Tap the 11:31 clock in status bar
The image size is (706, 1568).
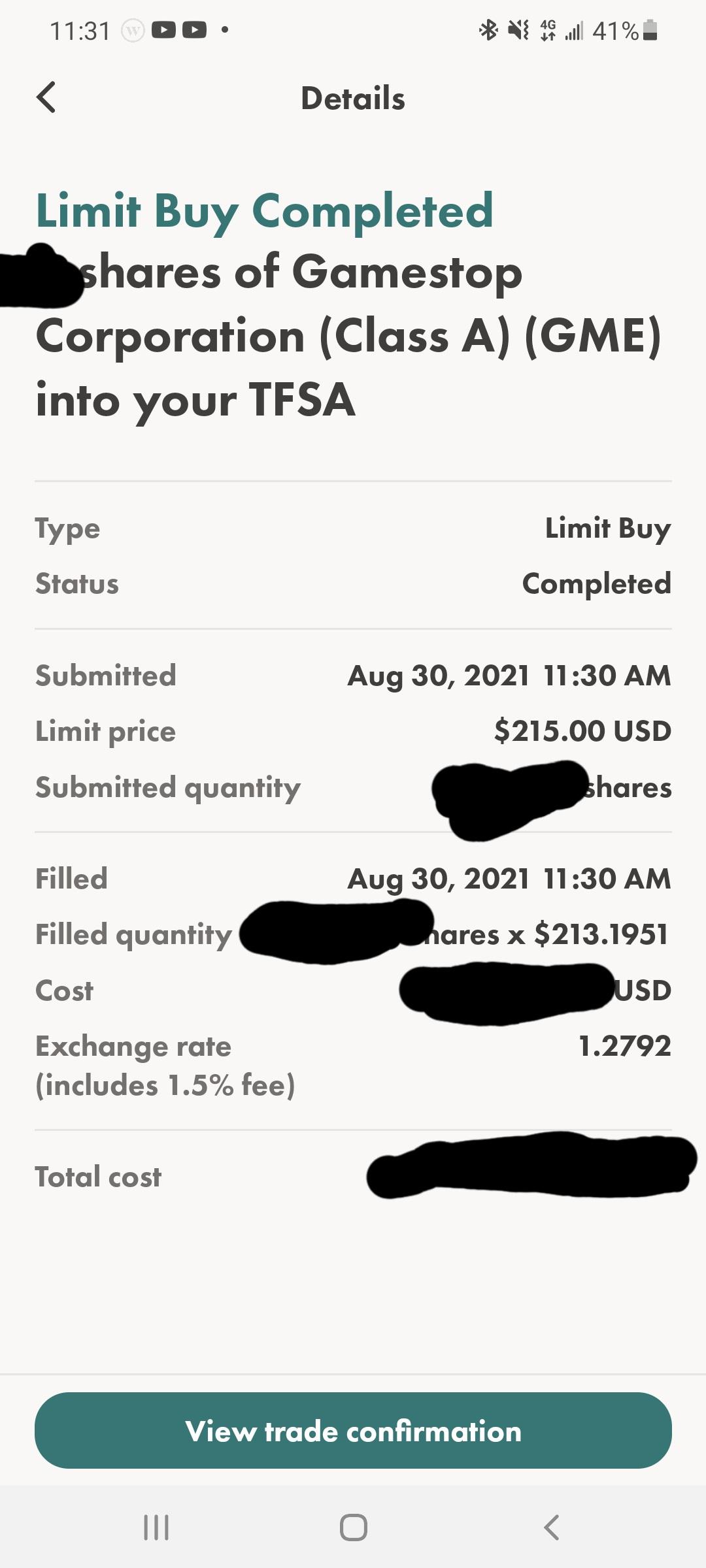point(80,31)
